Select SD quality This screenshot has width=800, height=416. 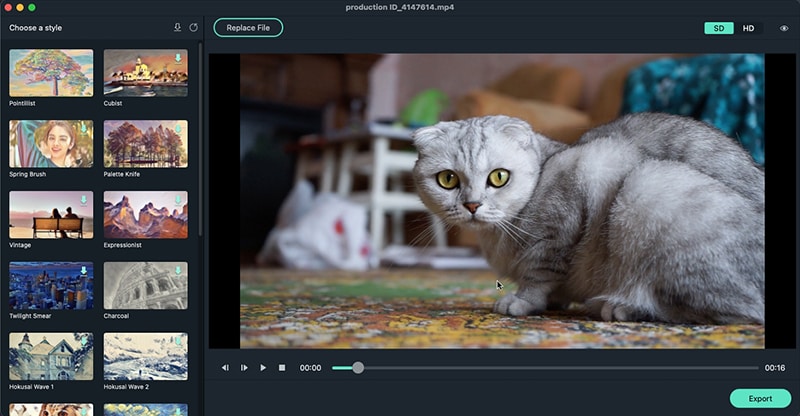[x=719, y=28]
